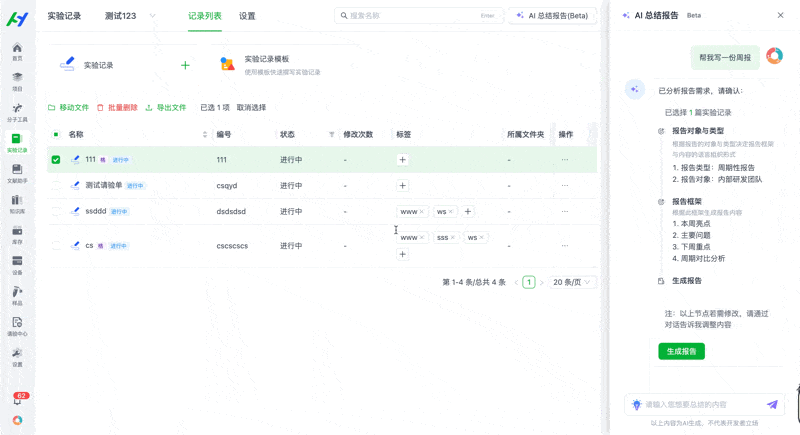Click the 编号 cell dsdsdsd
This screenshot has width=800, height=435.
tap(231, 211)
